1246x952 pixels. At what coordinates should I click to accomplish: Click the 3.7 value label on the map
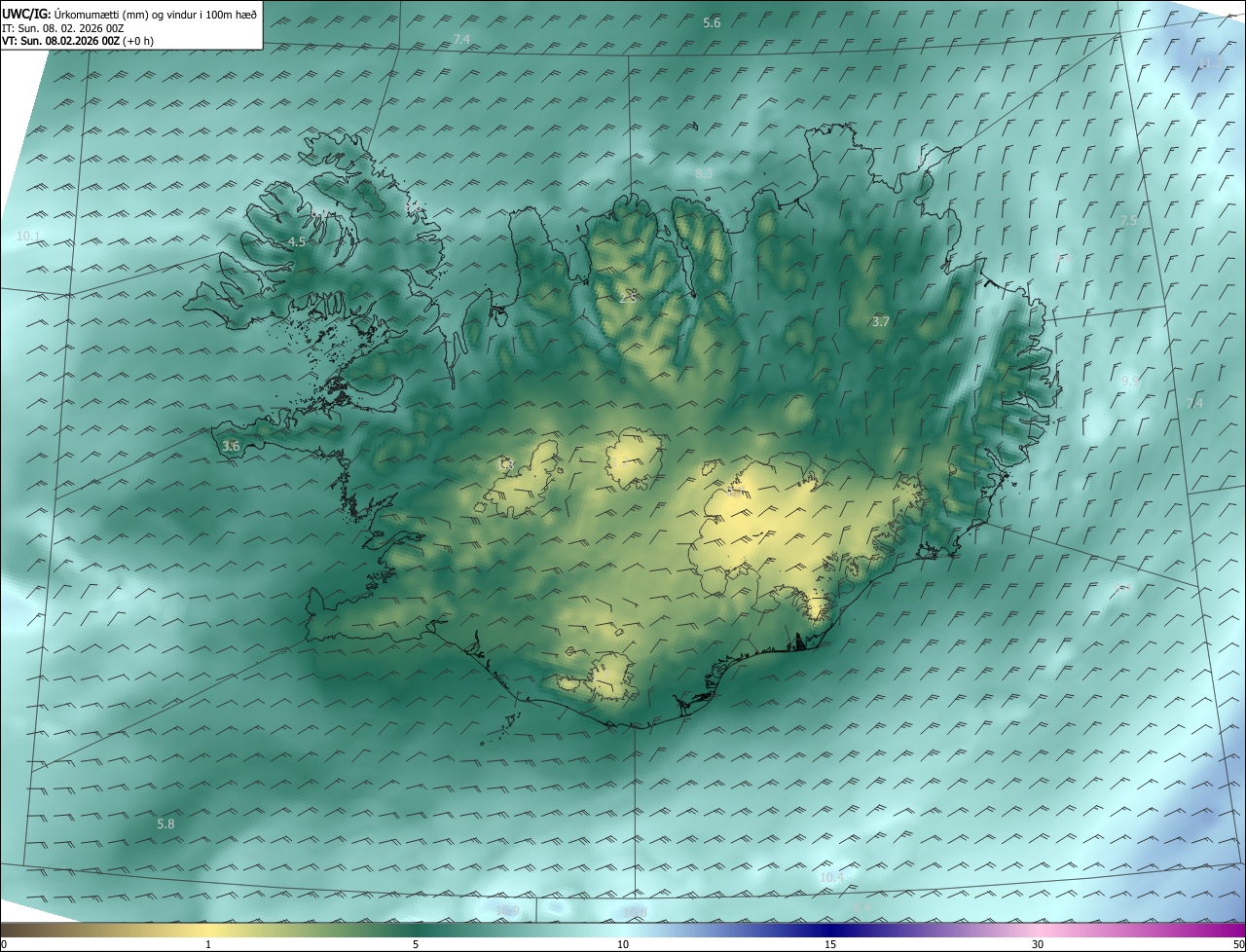pyautogui.click(x=880, y=321)
